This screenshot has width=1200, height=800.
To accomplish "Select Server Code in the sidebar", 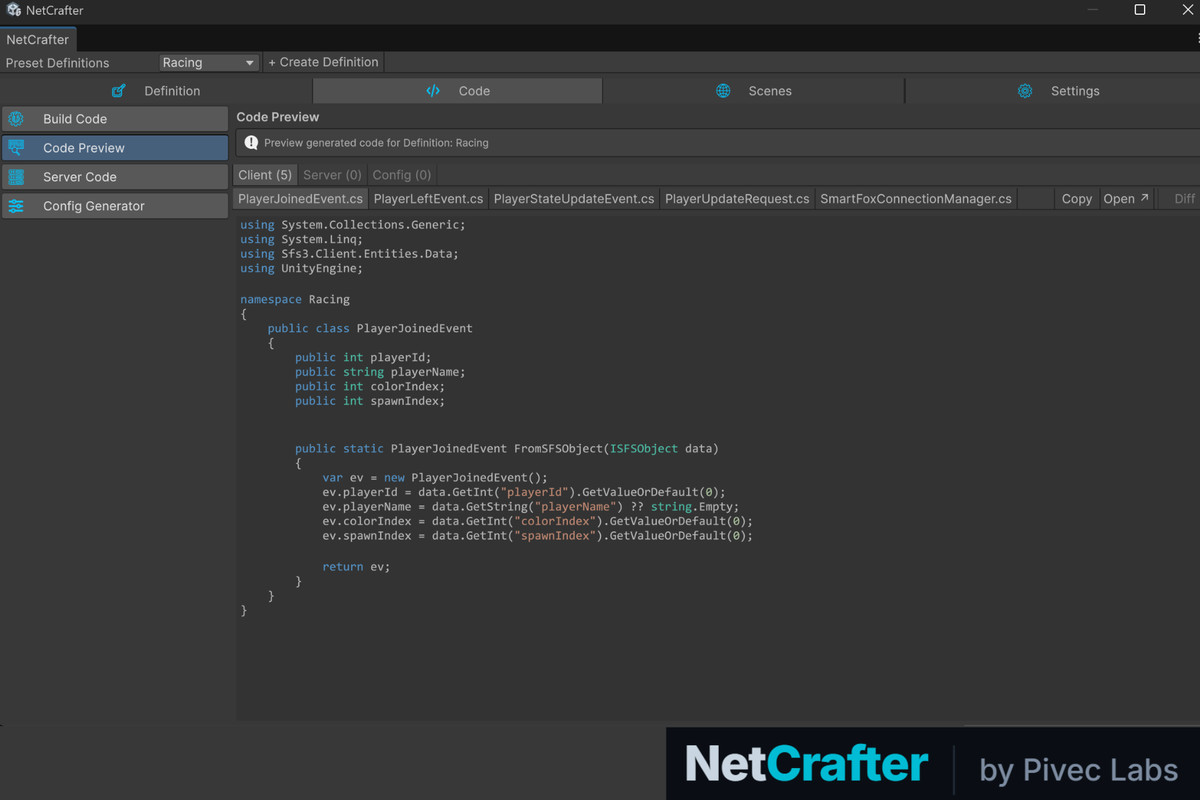I will [x=115, y=177].
